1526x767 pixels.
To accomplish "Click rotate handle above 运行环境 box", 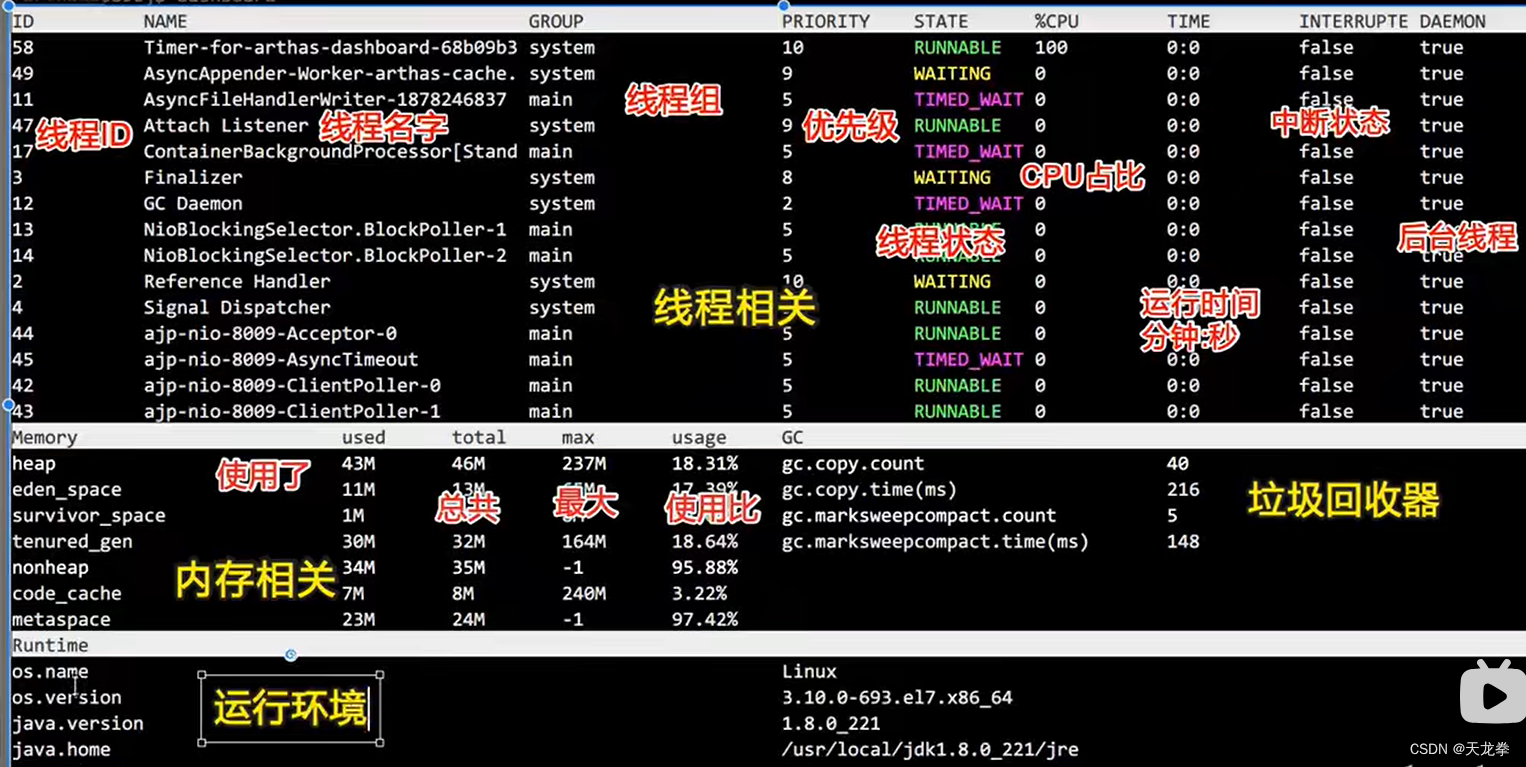I will point(291,655).
